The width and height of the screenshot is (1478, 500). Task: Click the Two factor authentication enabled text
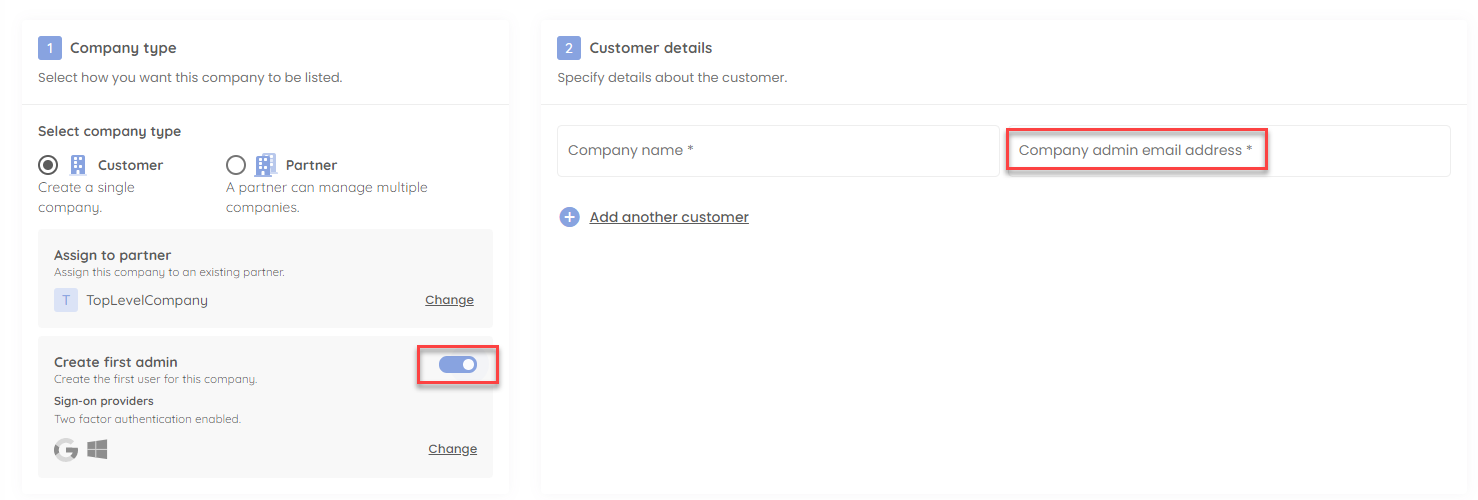[x=147, y=419]
